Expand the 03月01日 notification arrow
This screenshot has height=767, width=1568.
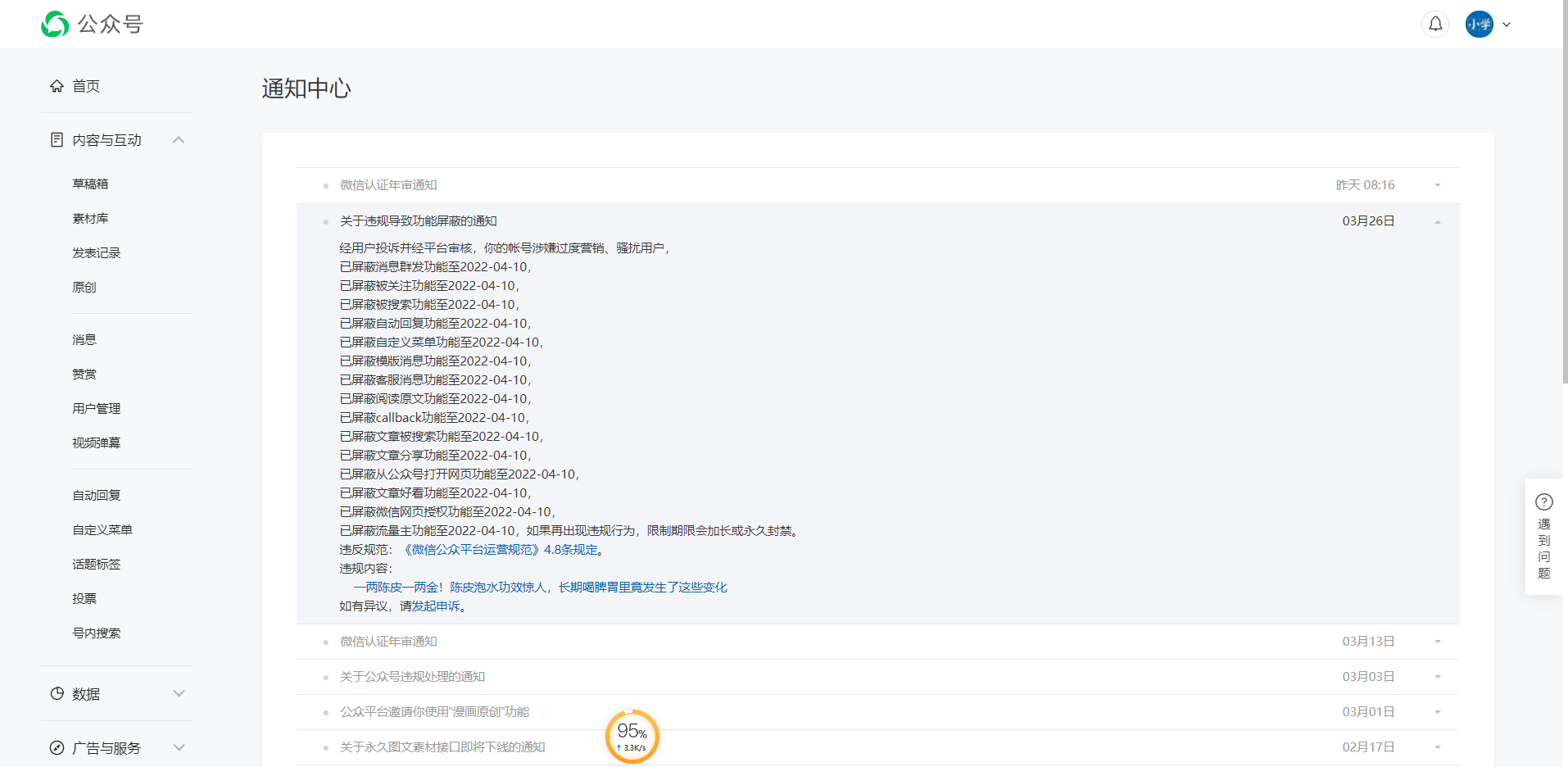[x=1438, y=712]
